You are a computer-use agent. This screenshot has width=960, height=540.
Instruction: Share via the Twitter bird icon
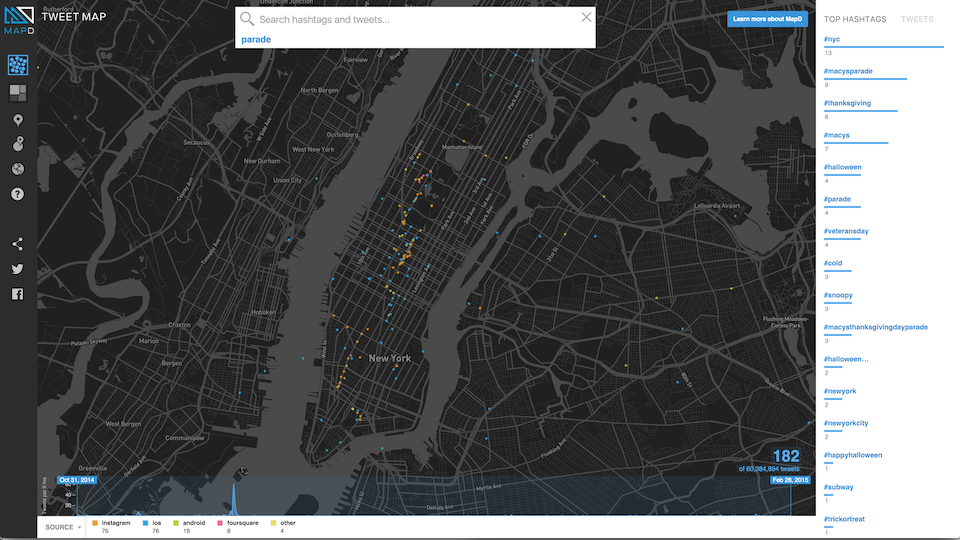[18, 269]
